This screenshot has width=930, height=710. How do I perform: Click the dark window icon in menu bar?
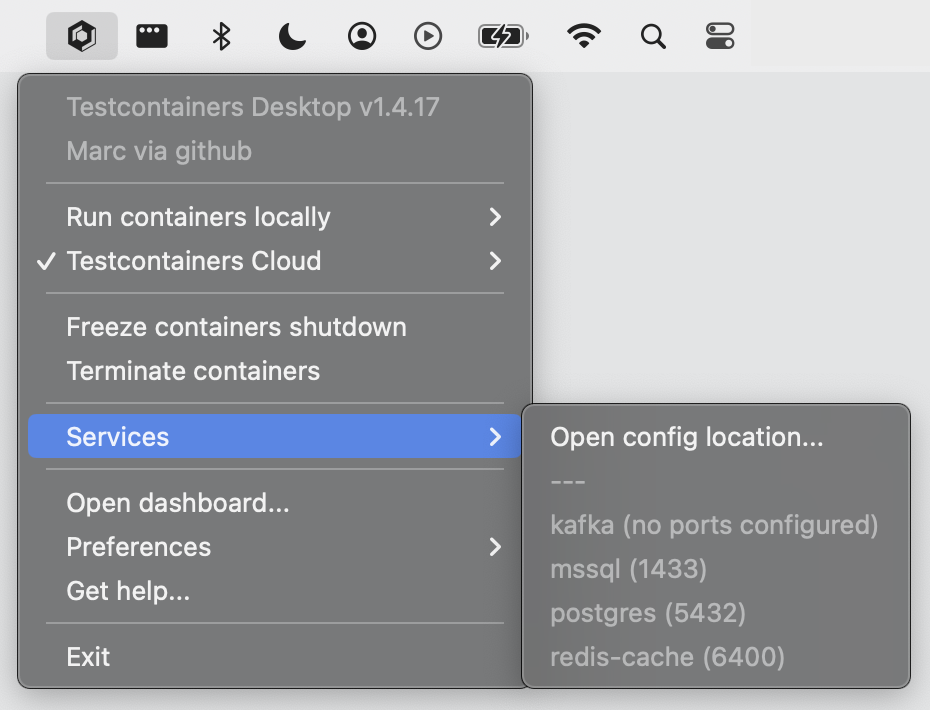(x=152, y=37)
